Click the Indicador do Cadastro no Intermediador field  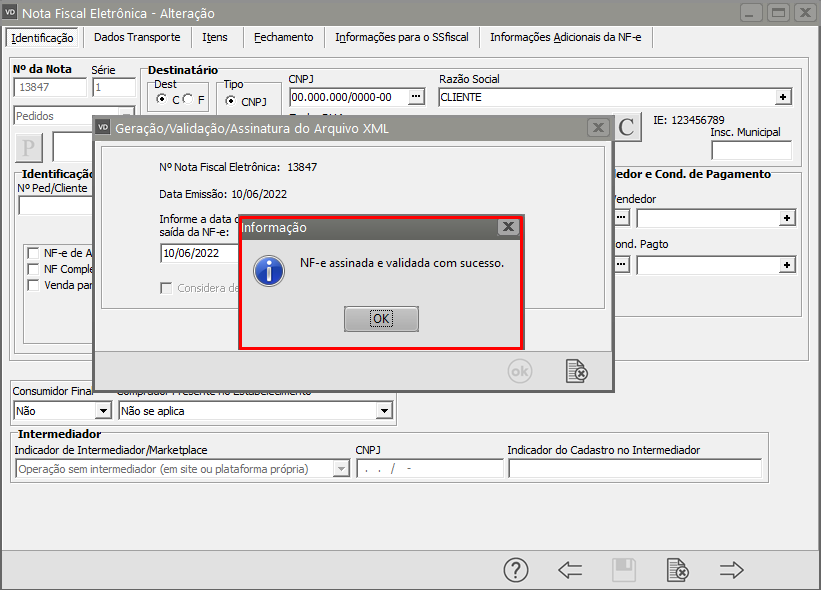(x=634, y=469)
